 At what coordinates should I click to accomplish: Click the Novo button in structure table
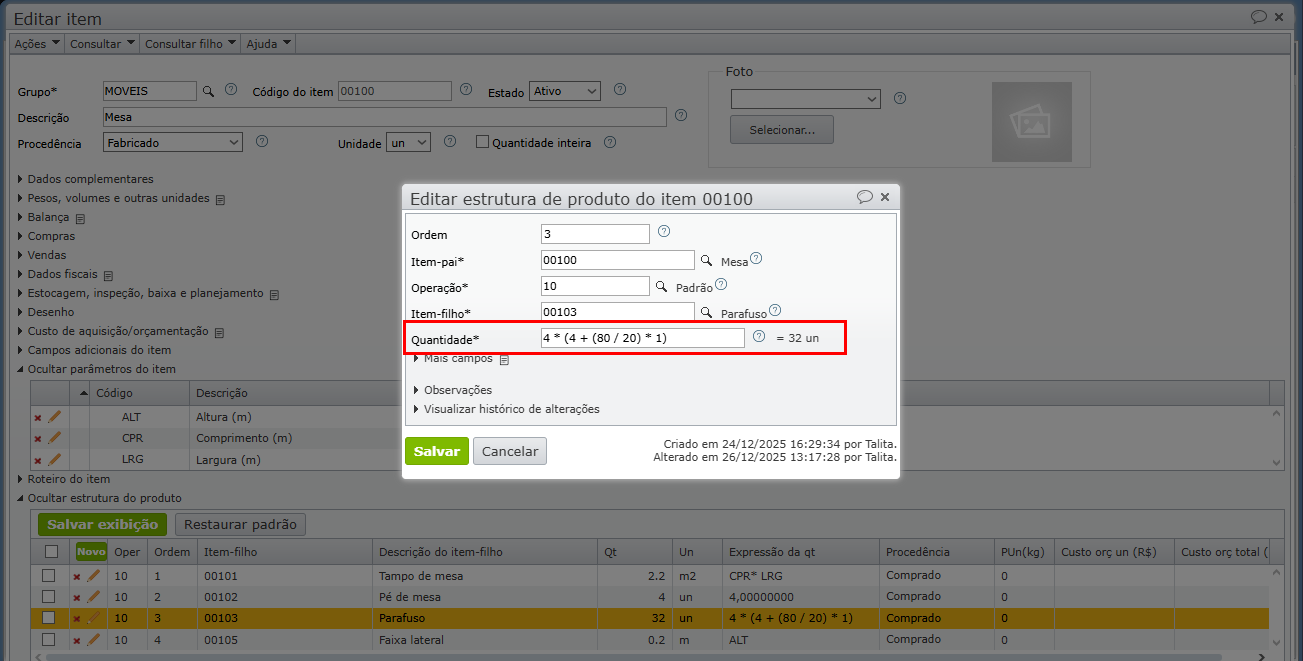pyautogui.click(x=91, y=552)
